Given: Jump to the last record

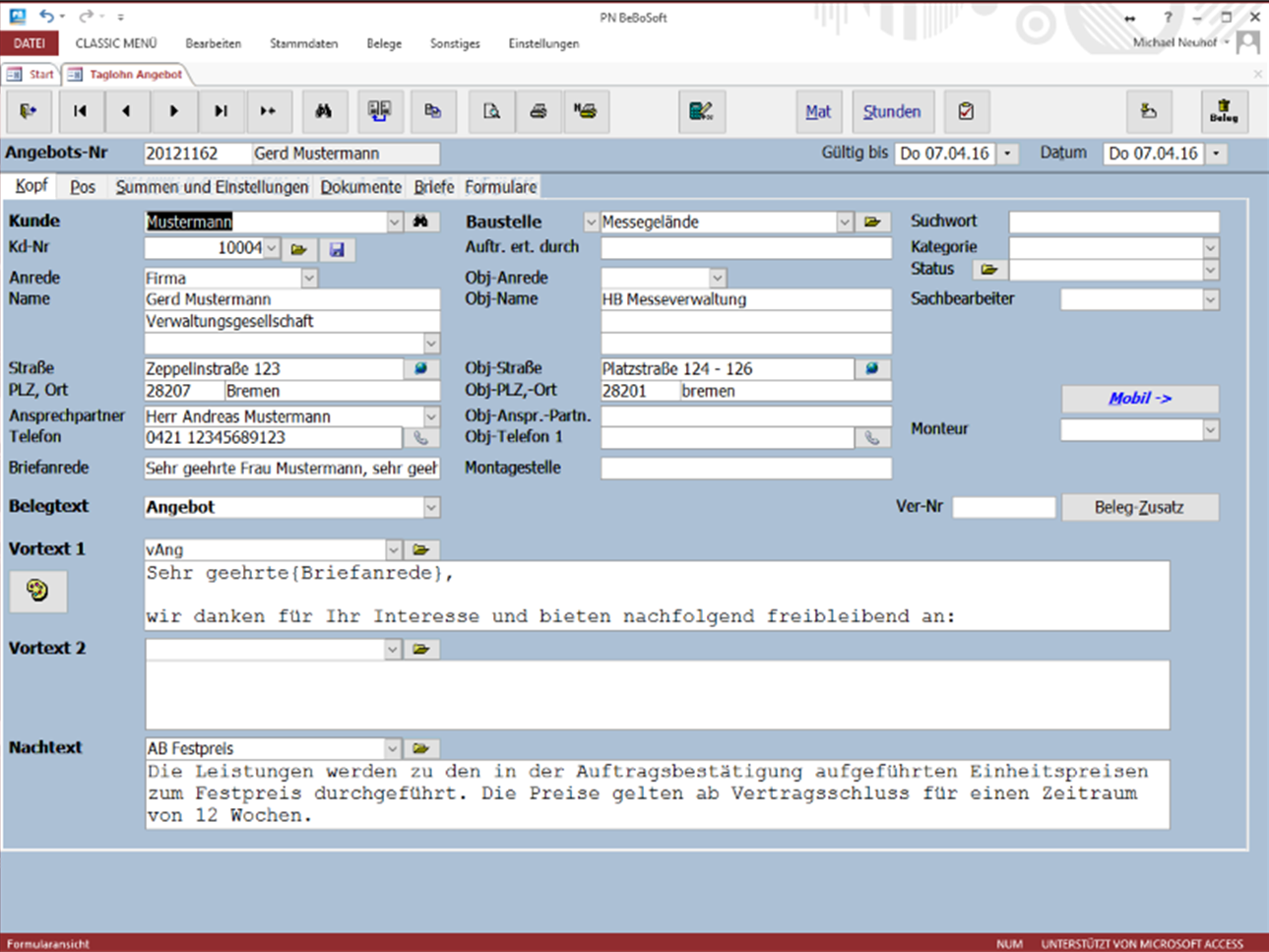Looking at the screenshot, I should tap(221, 111).
